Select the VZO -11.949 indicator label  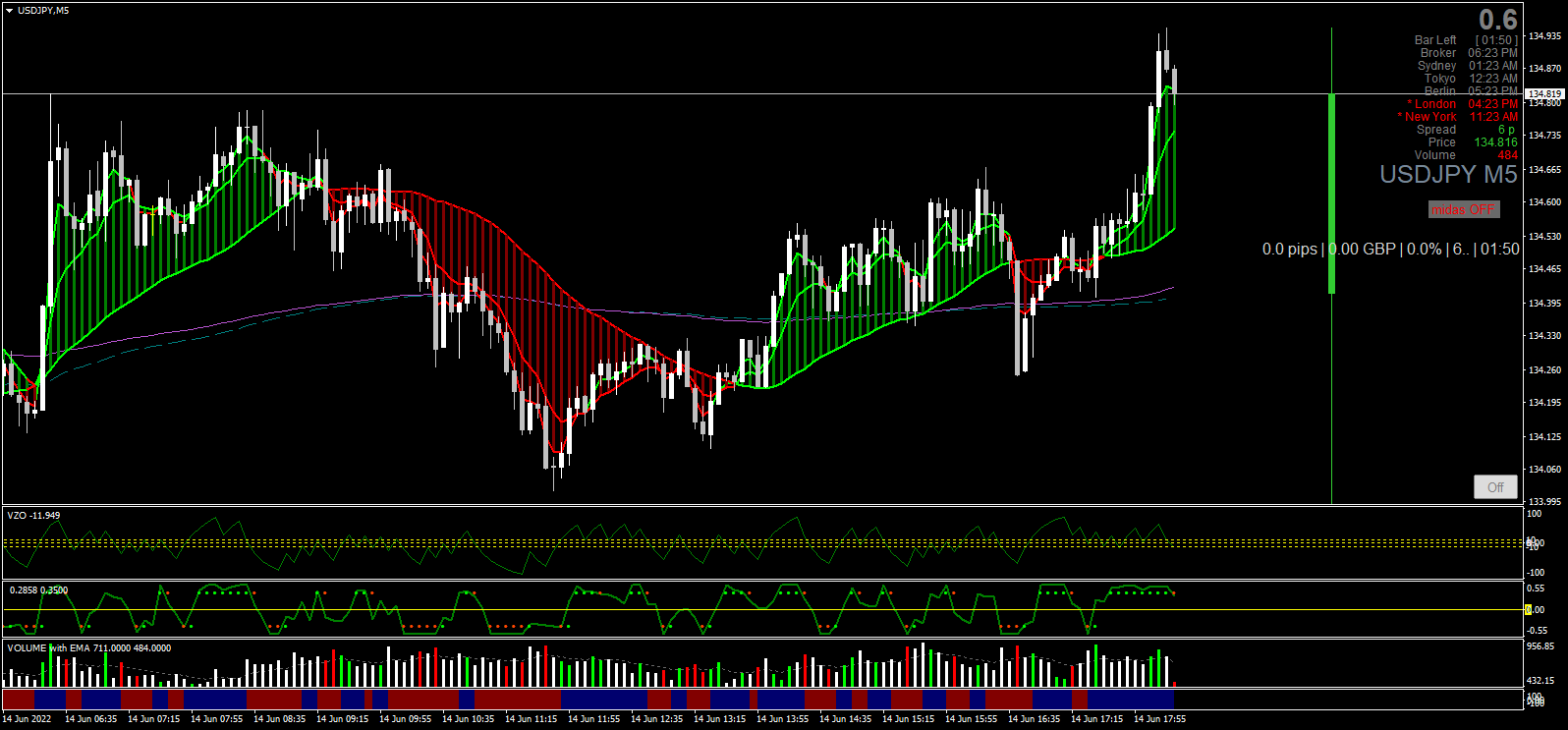(x=33, y=516)
